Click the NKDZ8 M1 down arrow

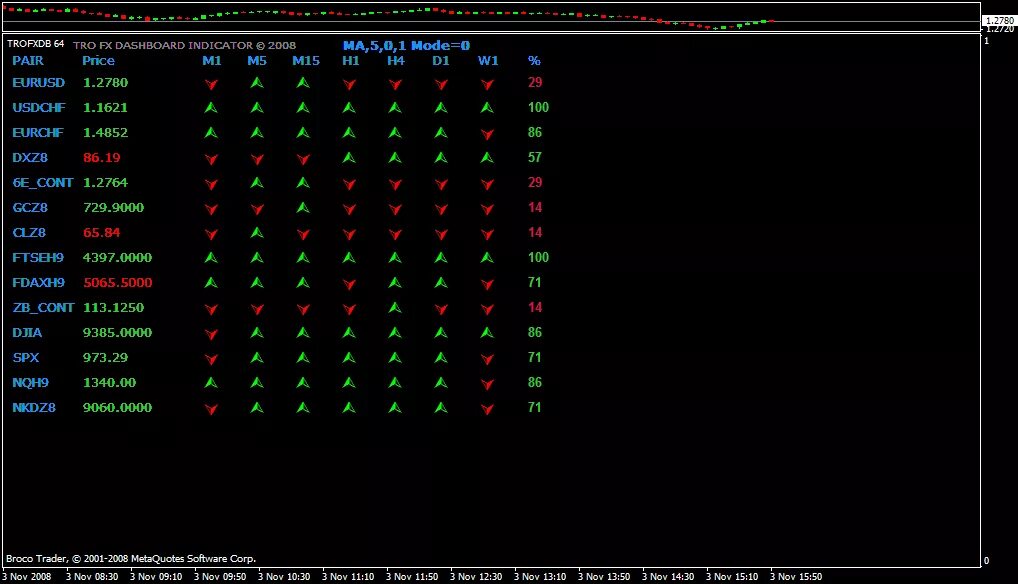pos(211,409)
